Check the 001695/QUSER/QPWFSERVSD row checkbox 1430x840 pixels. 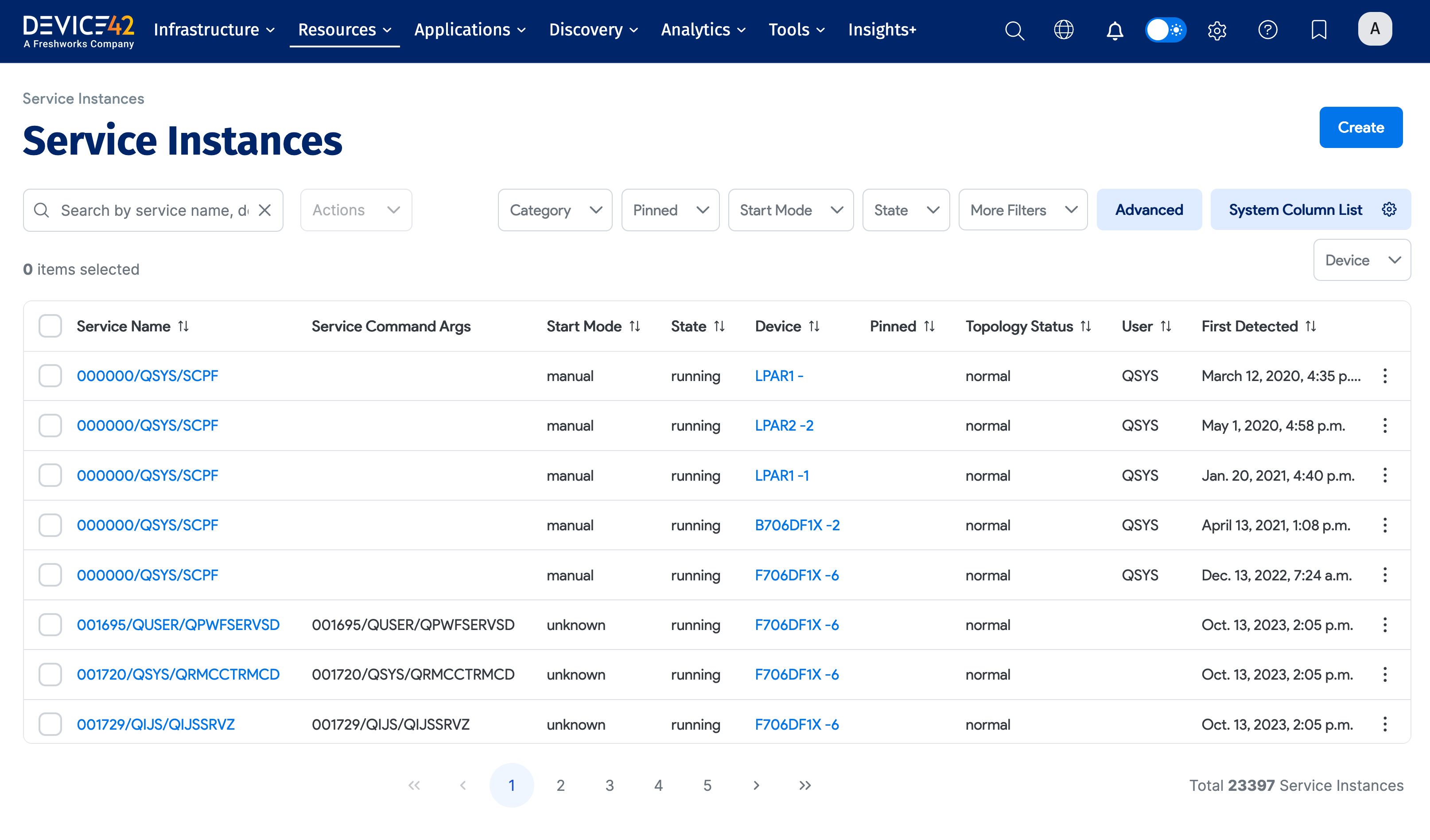50,624
